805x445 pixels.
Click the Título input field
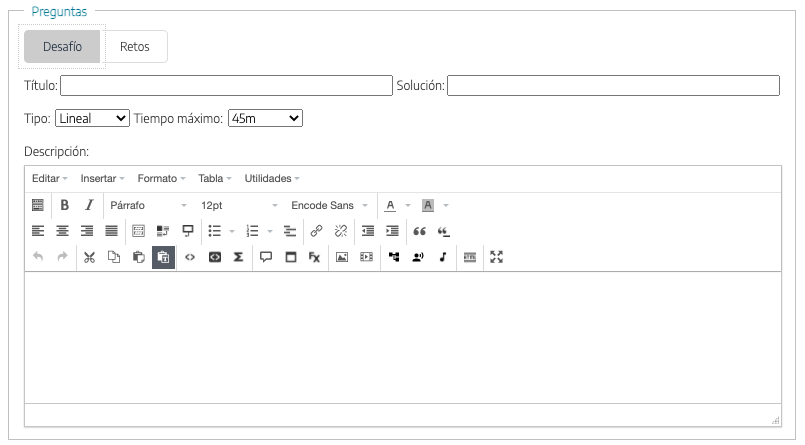pos(226,86)
